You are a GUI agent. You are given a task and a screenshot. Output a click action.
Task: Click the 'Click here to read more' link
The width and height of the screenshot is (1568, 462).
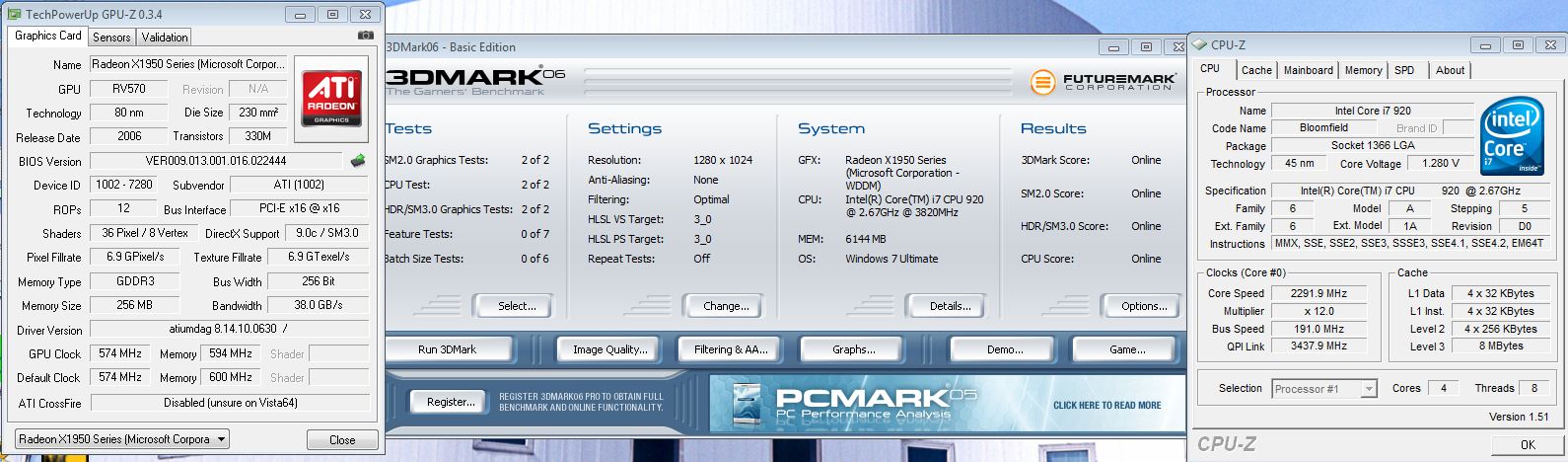coord(1106,405)
